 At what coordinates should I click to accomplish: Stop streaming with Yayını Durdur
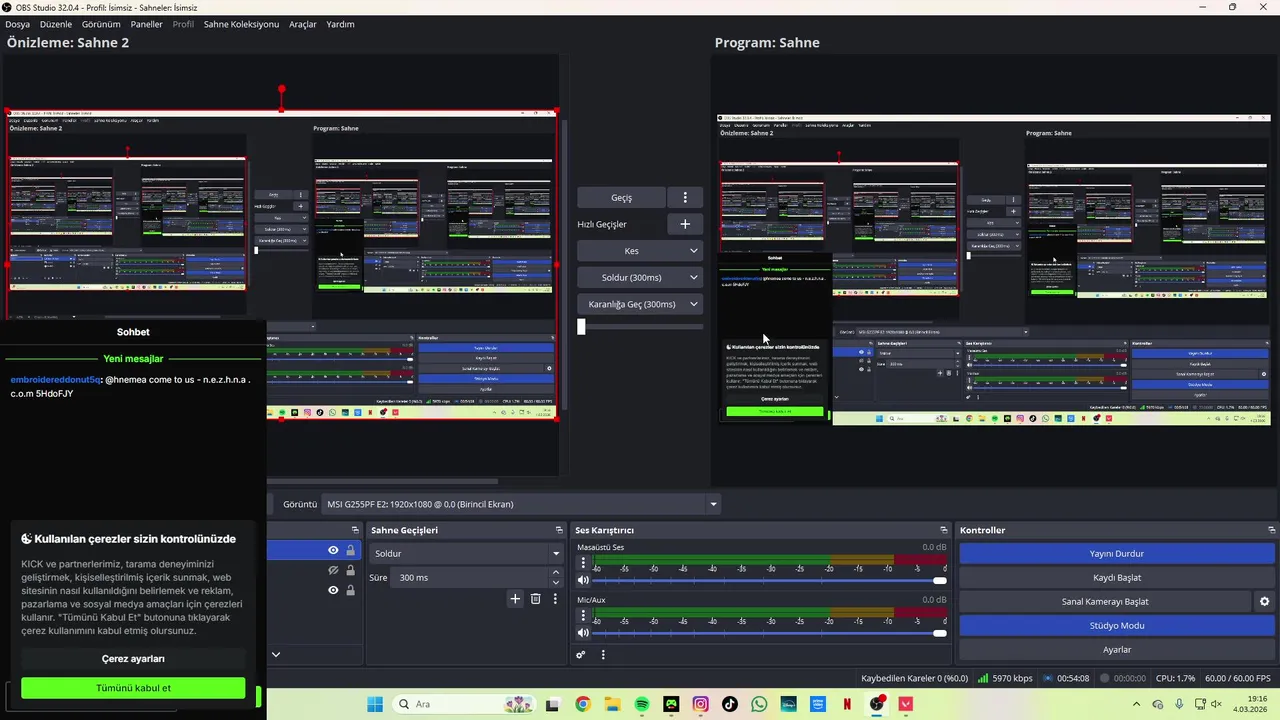pos(1116,553)
